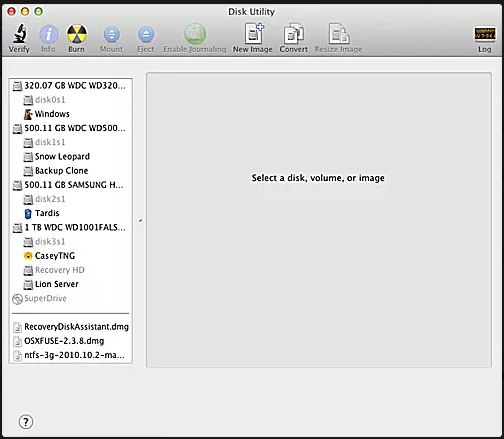Open the Info toolbar icon
Image resolution: width=504 pixels, height=439 pixels.
(49, 34)
